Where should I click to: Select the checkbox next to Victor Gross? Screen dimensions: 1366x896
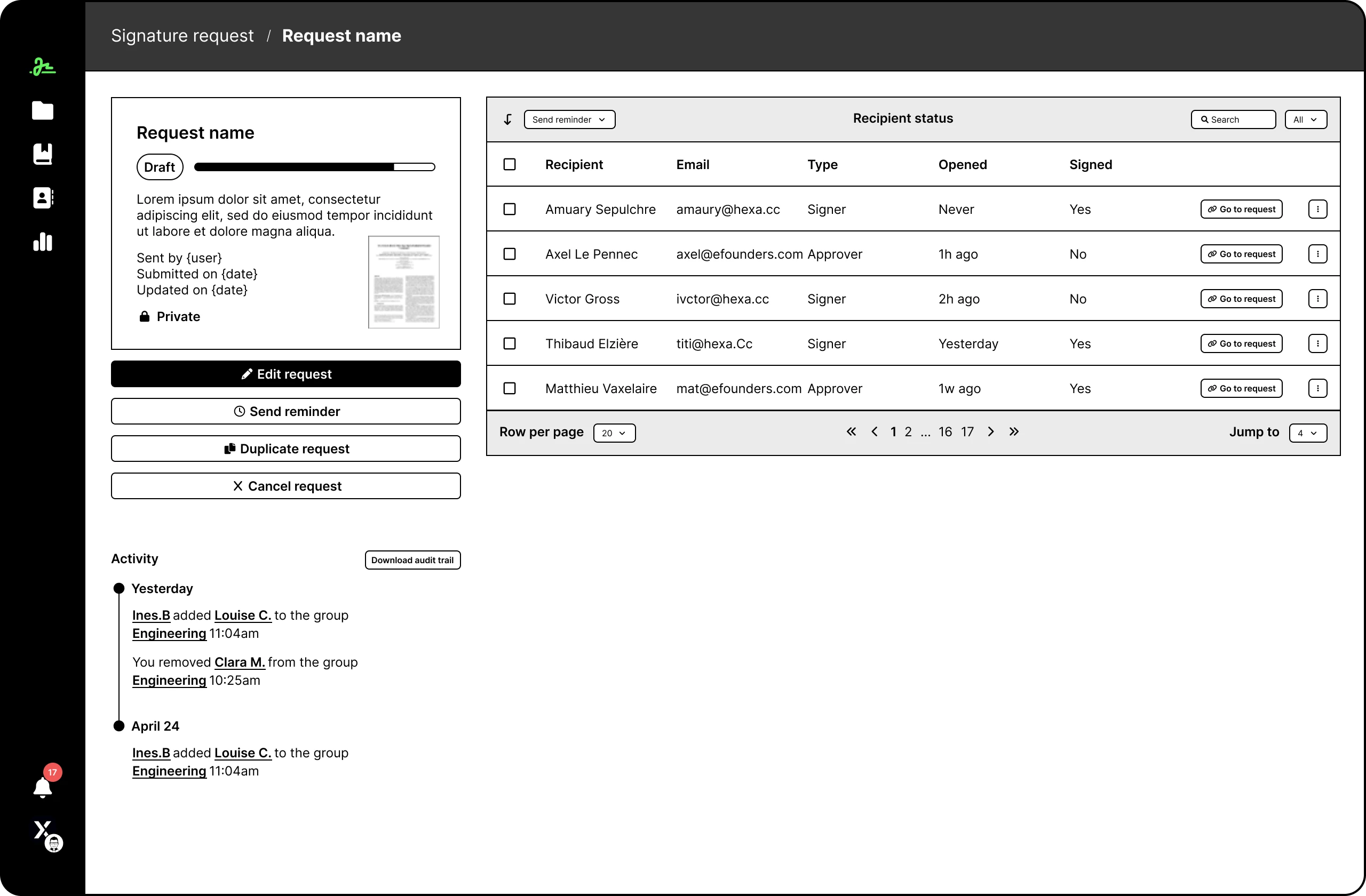pos(510,299)
